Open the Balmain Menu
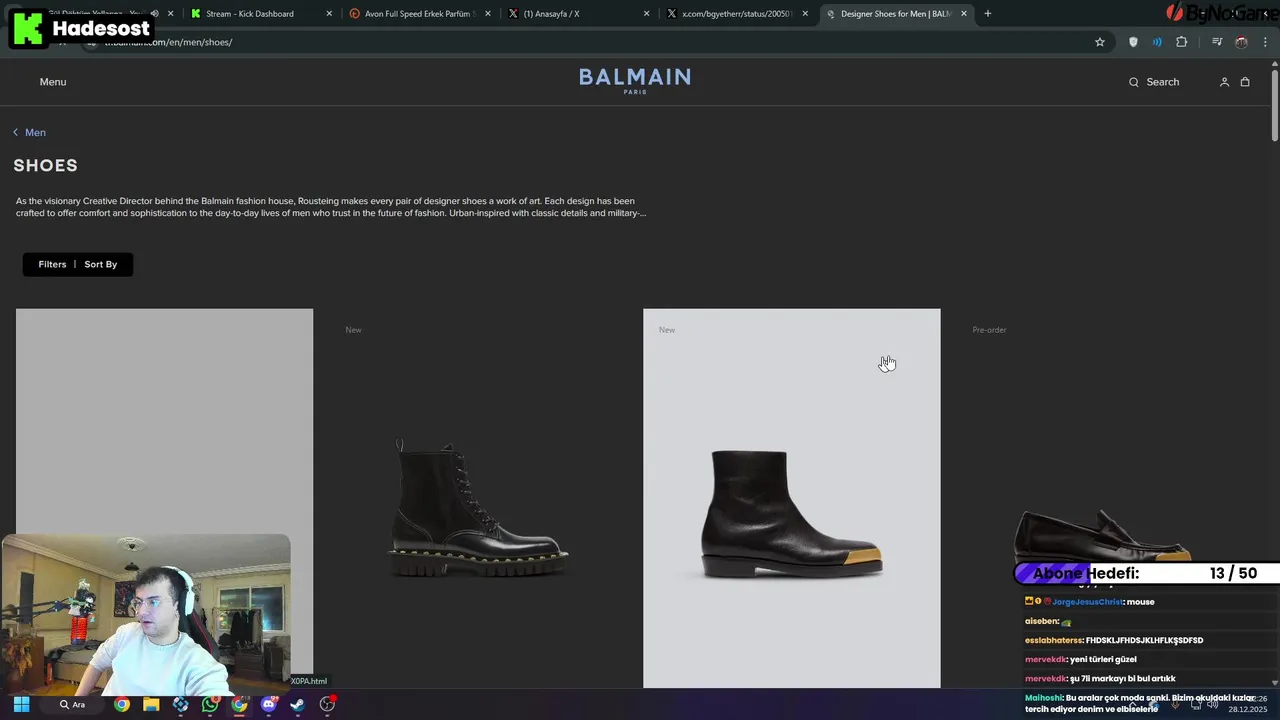1280x720 pixels. 53,82
